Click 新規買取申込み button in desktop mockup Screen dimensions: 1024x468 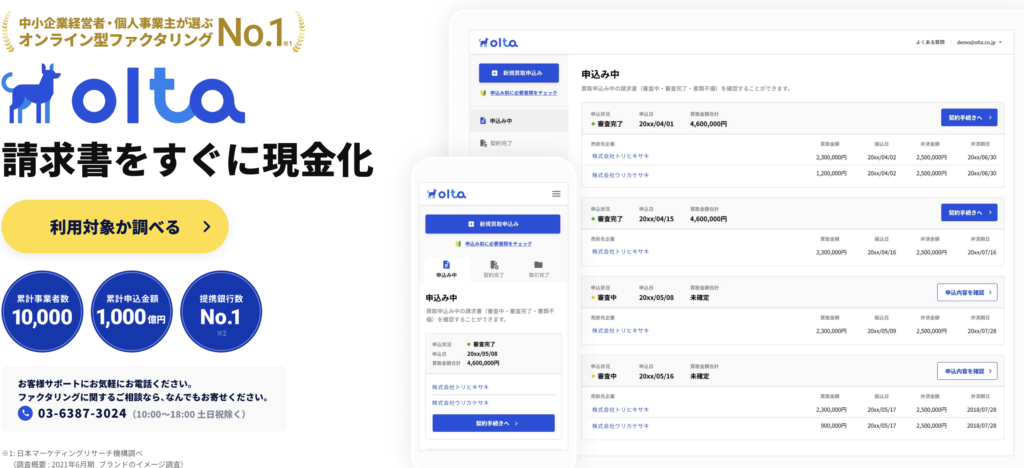tap(519, 73)
